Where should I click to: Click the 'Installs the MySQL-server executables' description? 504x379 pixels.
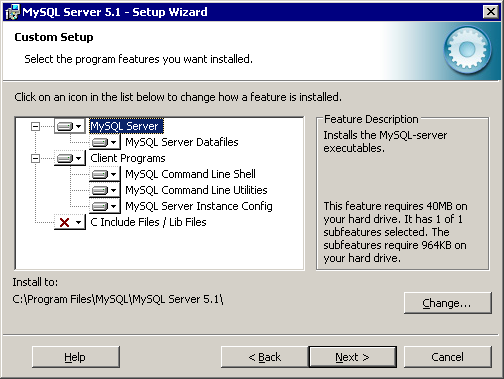385,142
